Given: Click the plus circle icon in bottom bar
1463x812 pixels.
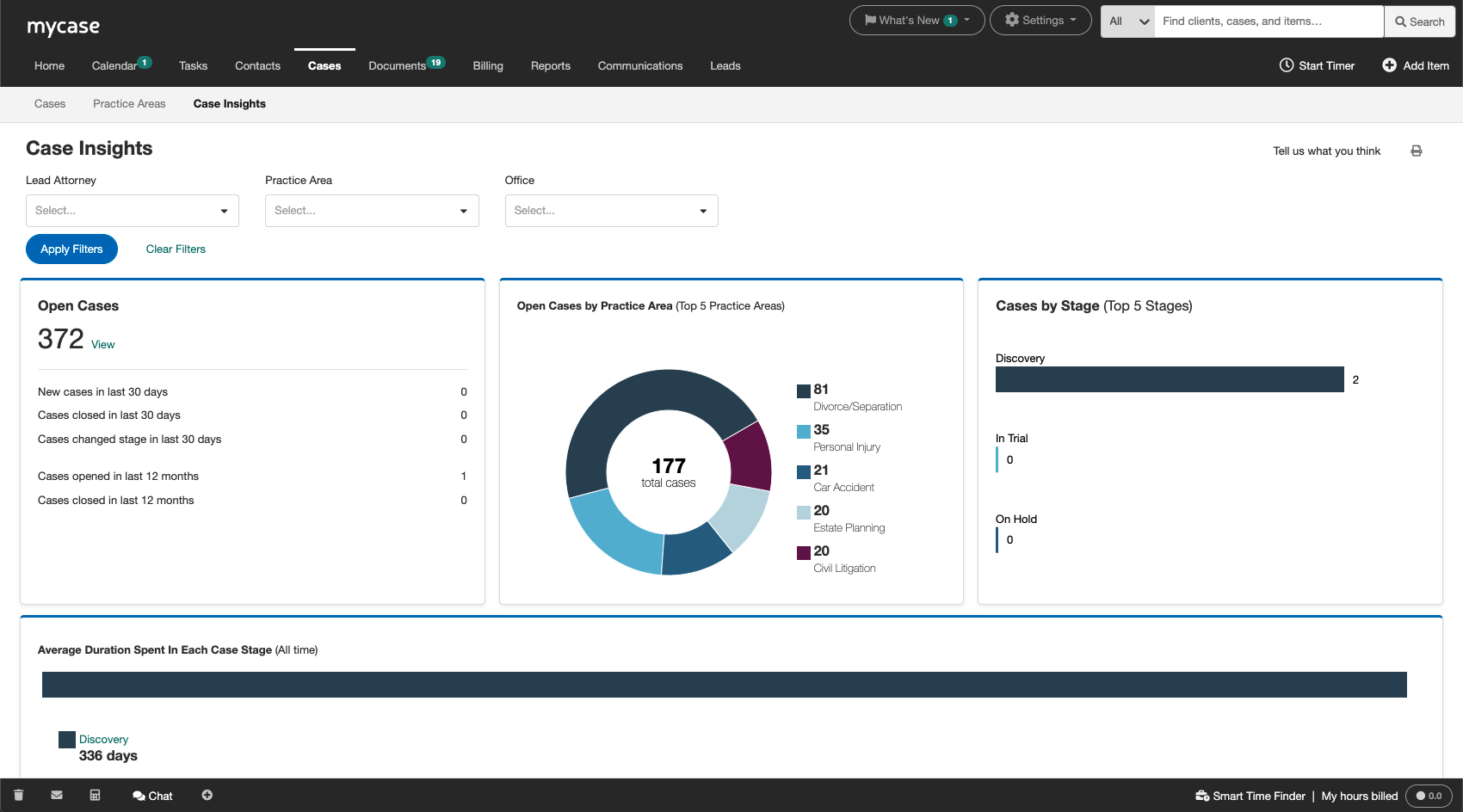Looking at the screenshot, I should coord(207,796).
